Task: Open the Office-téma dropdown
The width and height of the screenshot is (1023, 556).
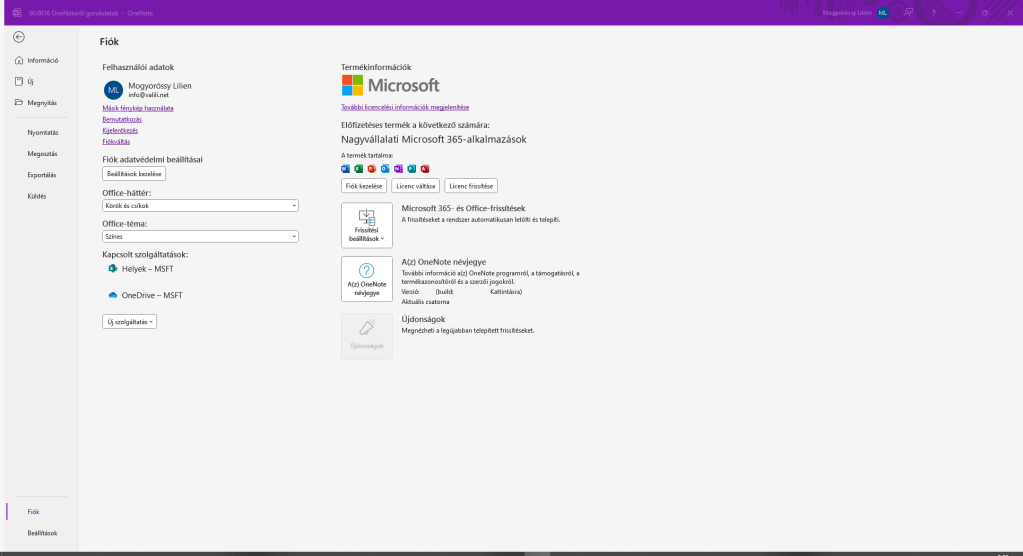Action: 200,237
